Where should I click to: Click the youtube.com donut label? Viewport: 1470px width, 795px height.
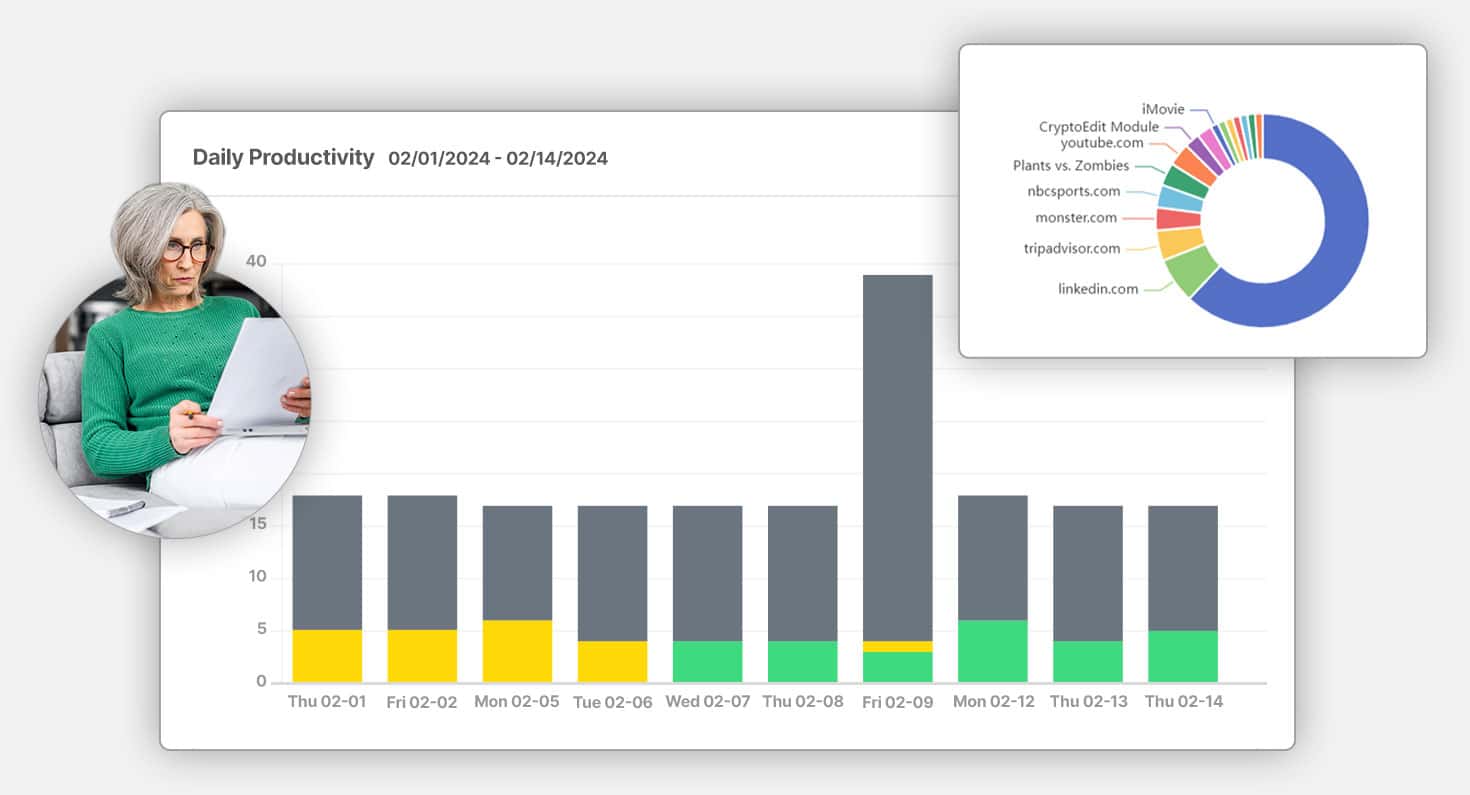[x=1102, y=143]
